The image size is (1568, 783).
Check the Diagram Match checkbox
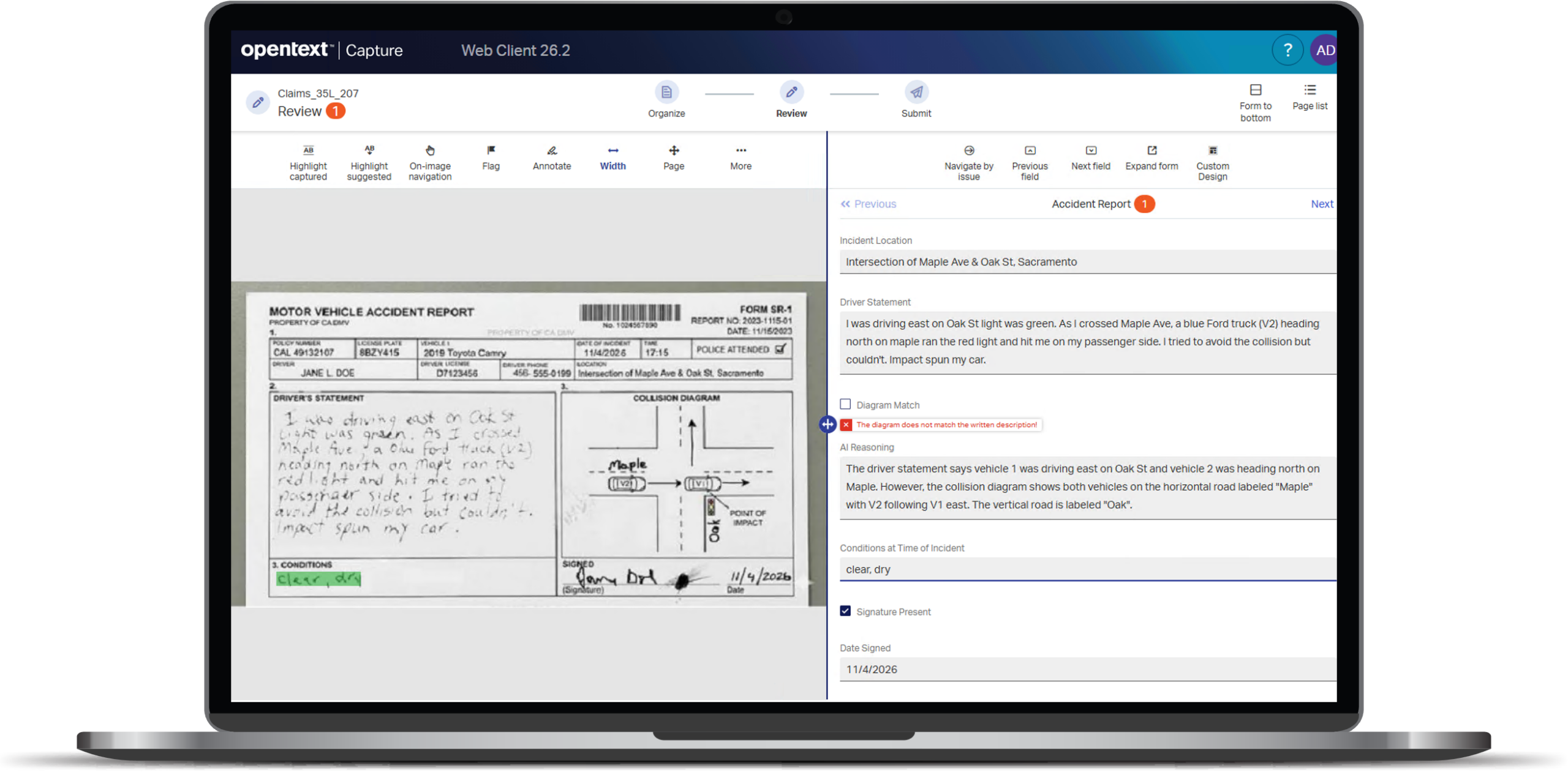click(845, 404)
